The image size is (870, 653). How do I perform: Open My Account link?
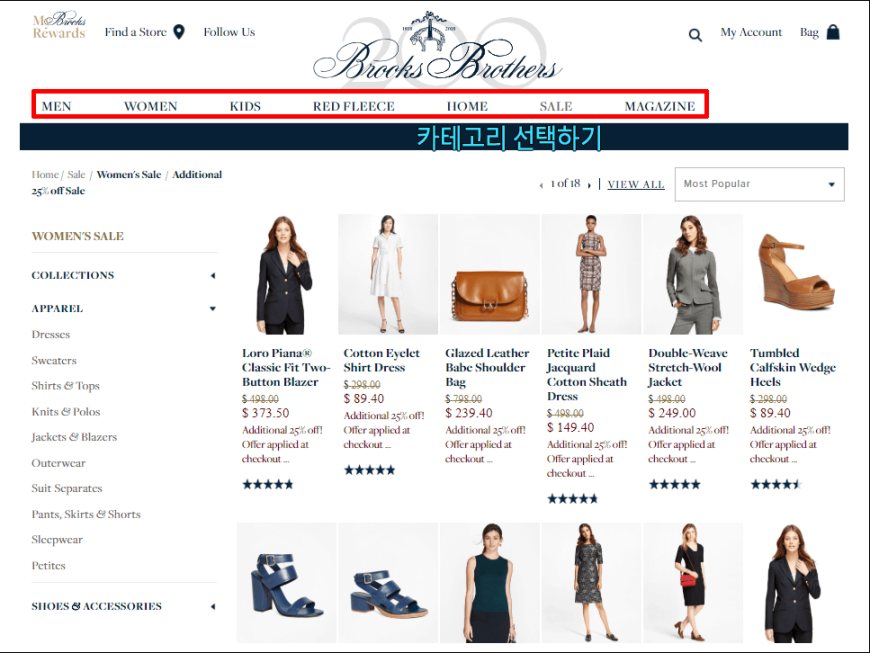[751, 32]
